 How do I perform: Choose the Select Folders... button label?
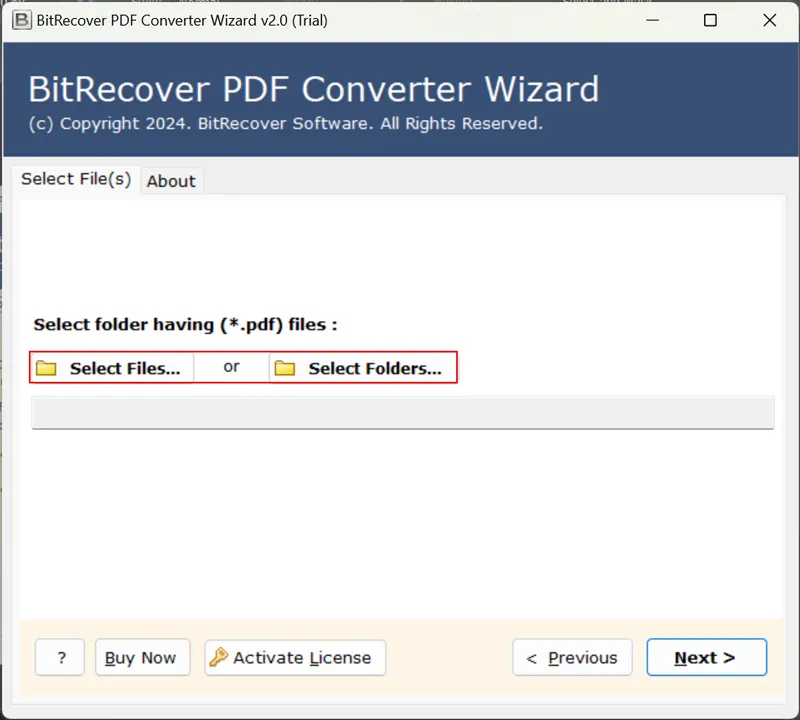[374, 368]
